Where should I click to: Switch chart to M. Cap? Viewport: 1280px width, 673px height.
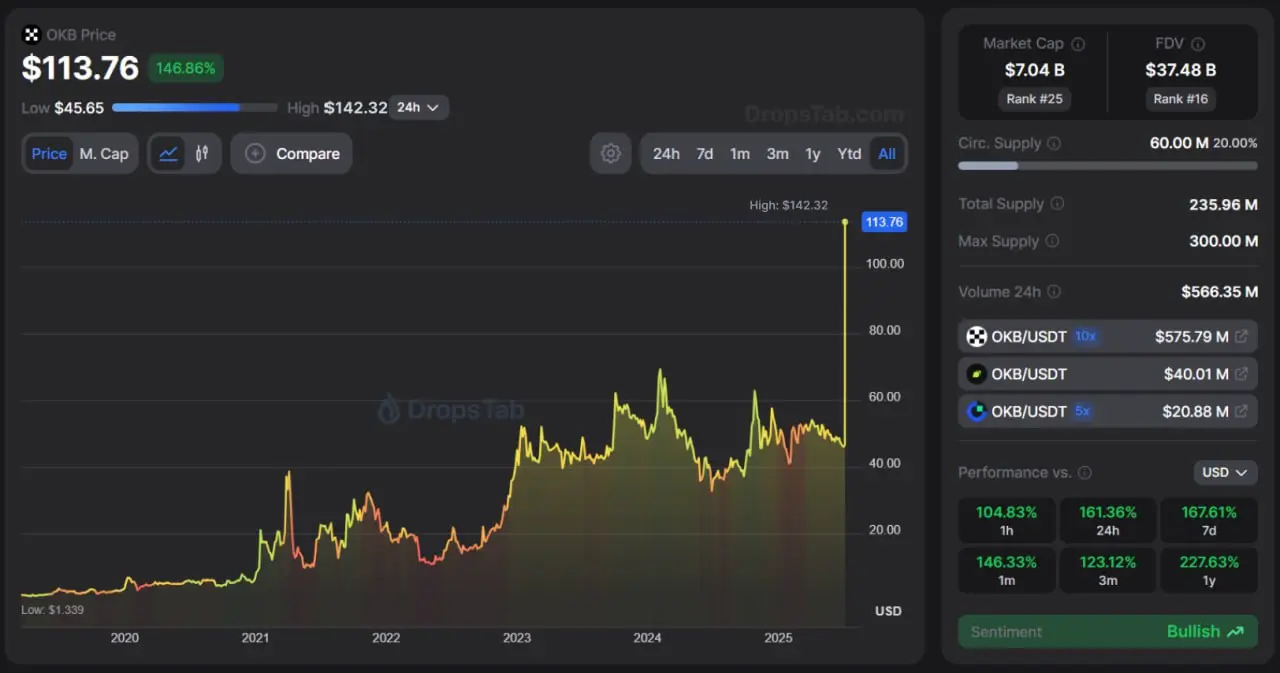tap(104, 154)
